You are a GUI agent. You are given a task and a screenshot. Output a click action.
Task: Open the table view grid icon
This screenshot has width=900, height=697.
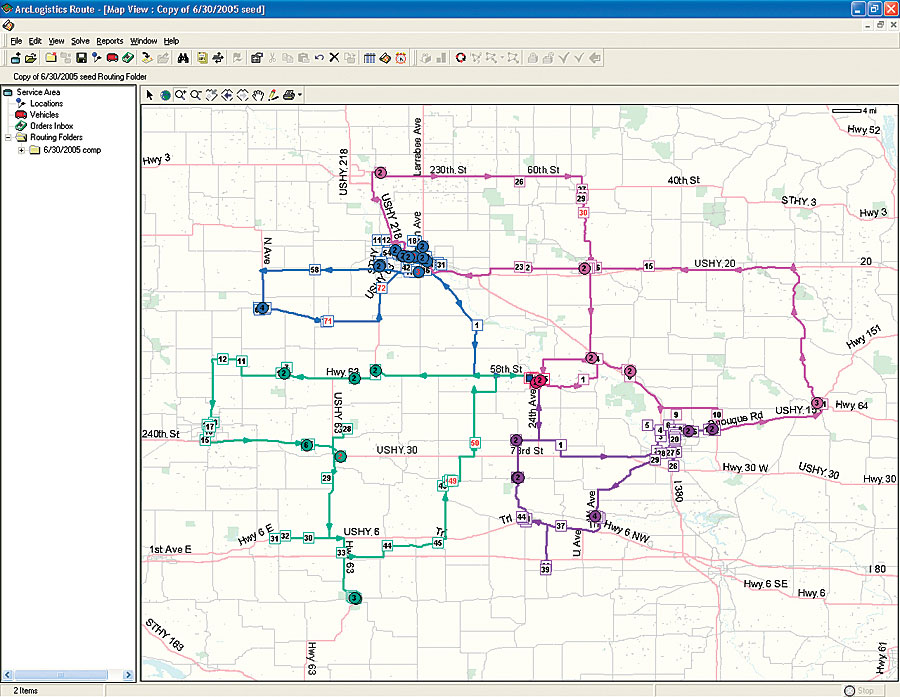coord(370,58)
